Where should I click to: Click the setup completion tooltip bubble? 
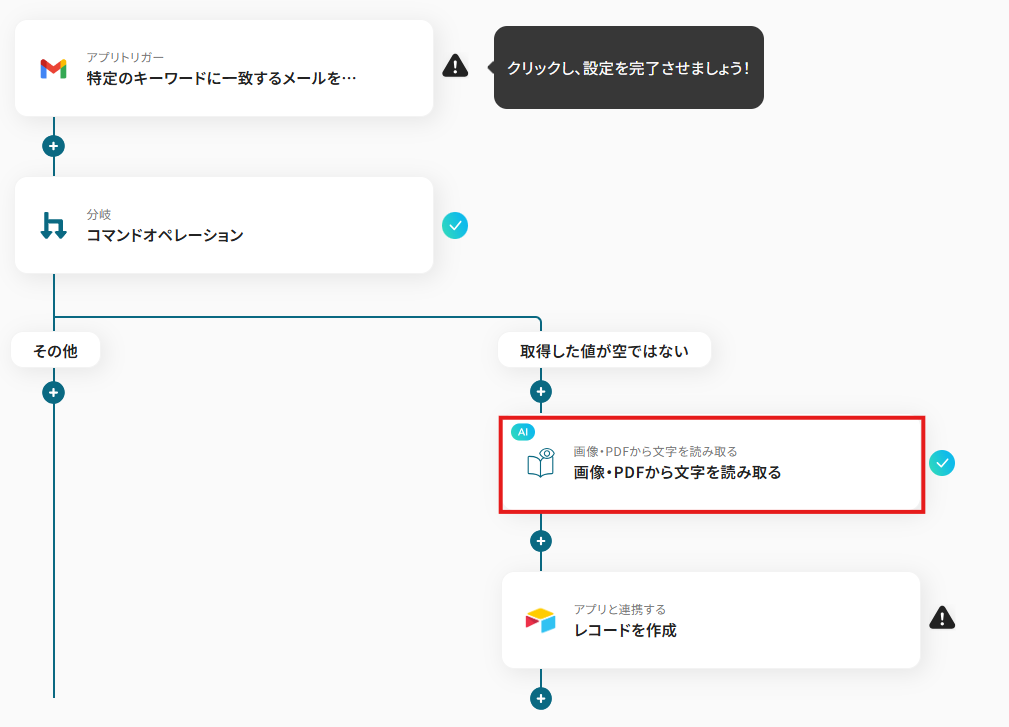coord(629,68)
